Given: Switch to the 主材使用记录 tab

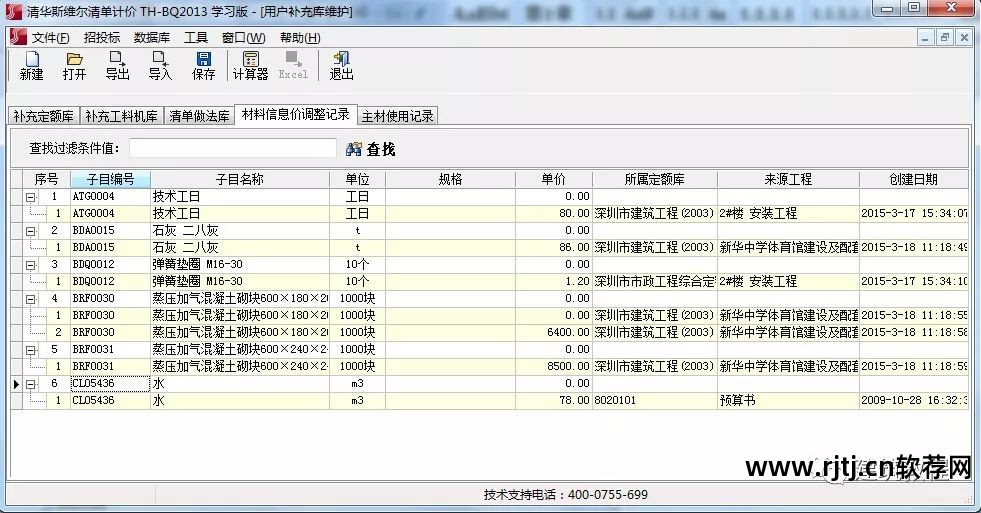Looking at the screenshot, I should coord(397,116).
